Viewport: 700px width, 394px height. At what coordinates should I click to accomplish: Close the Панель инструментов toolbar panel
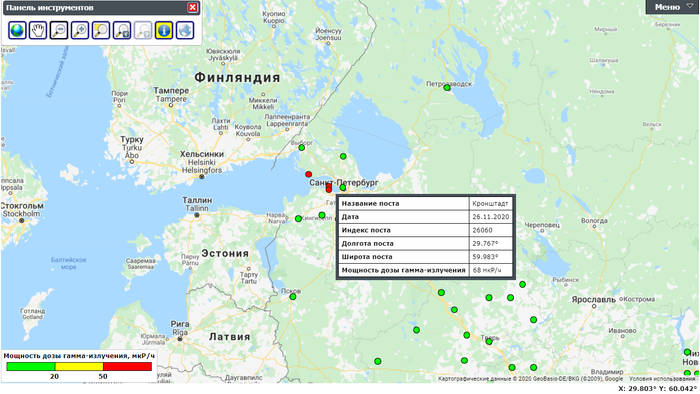(192, 7)
